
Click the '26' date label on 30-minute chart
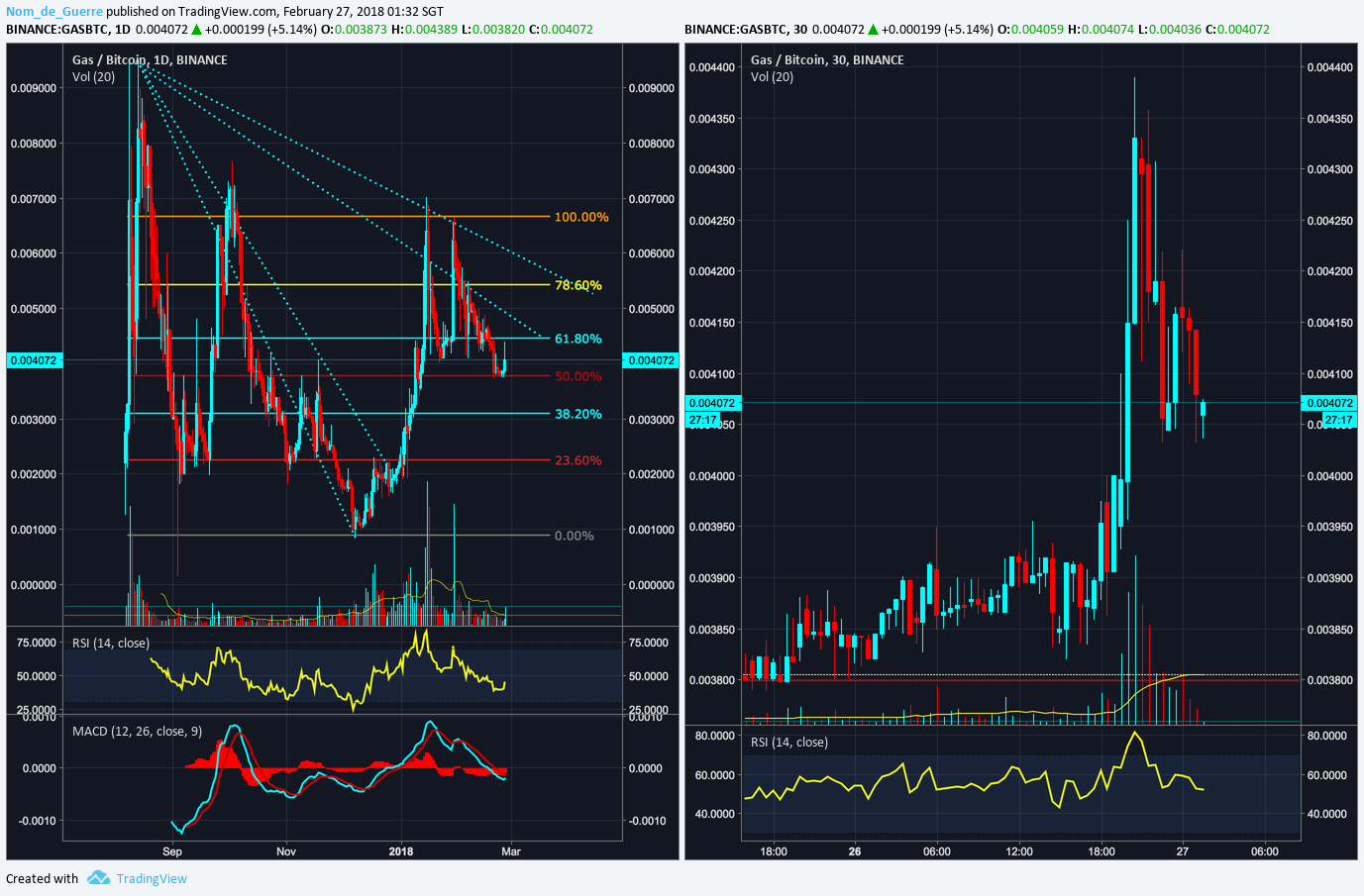tap(855, 851)
